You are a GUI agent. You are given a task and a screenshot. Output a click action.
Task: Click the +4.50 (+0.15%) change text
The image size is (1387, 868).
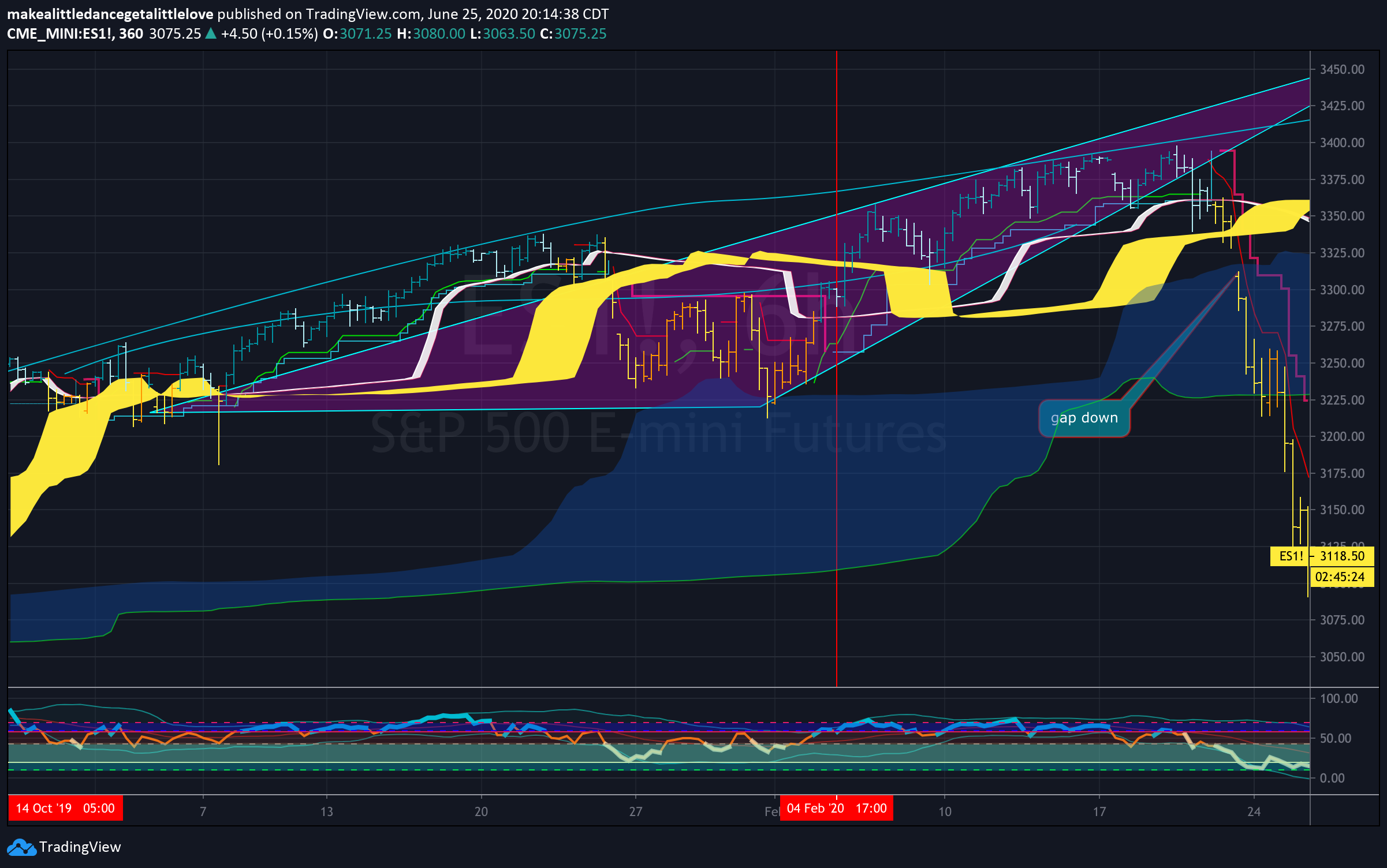[270, 34]
